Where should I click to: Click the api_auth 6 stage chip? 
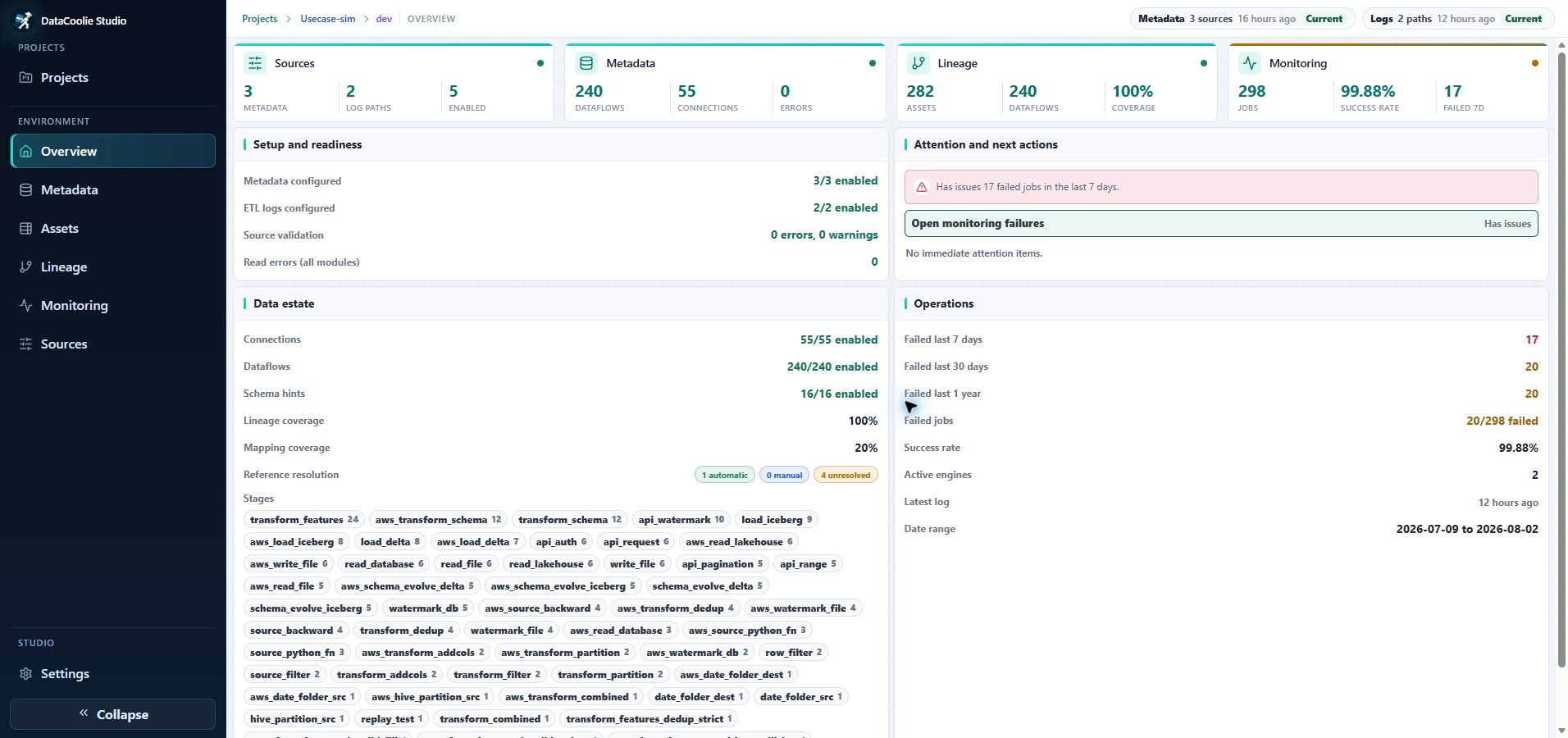561,542
